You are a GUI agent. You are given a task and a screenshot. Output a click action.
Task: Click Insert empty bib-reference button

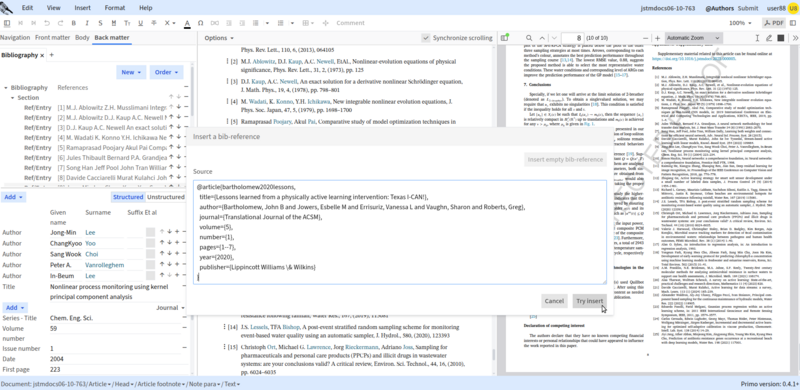[x=565, y=159]
